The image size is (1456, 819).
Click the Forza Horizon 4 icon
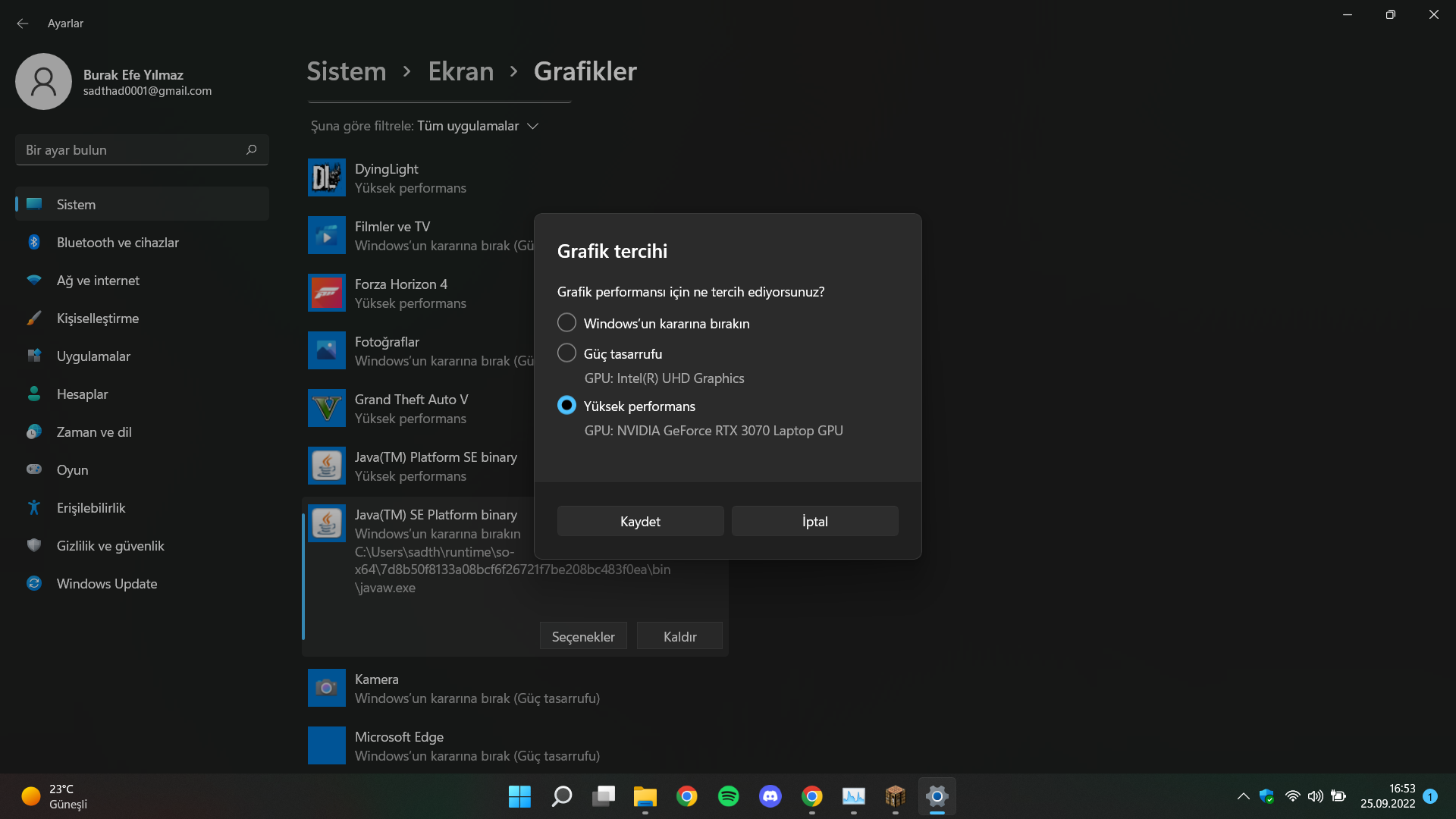[327, 293]
